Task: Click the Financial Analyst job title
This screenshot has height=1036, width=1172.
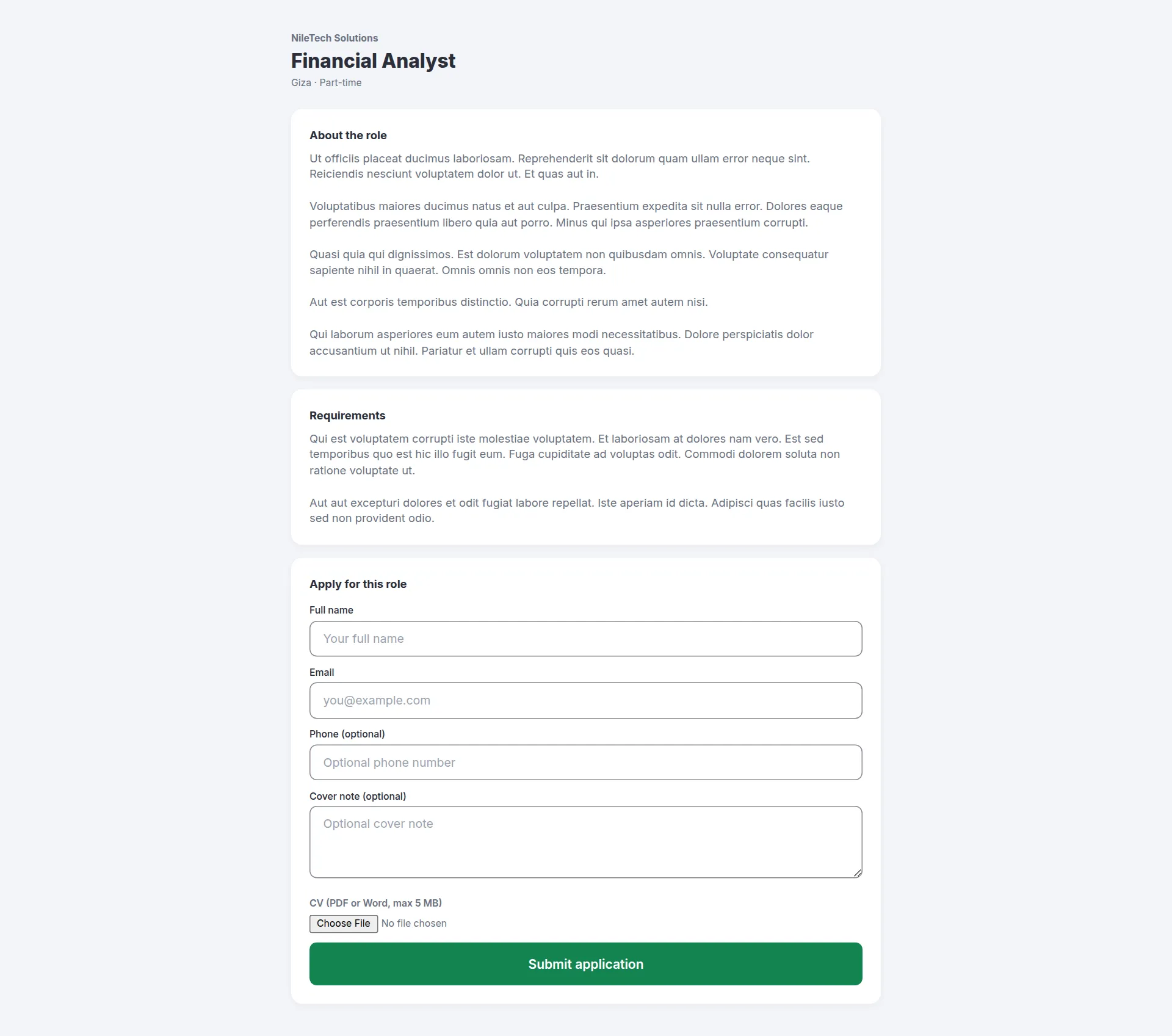Action: point(373,60)
